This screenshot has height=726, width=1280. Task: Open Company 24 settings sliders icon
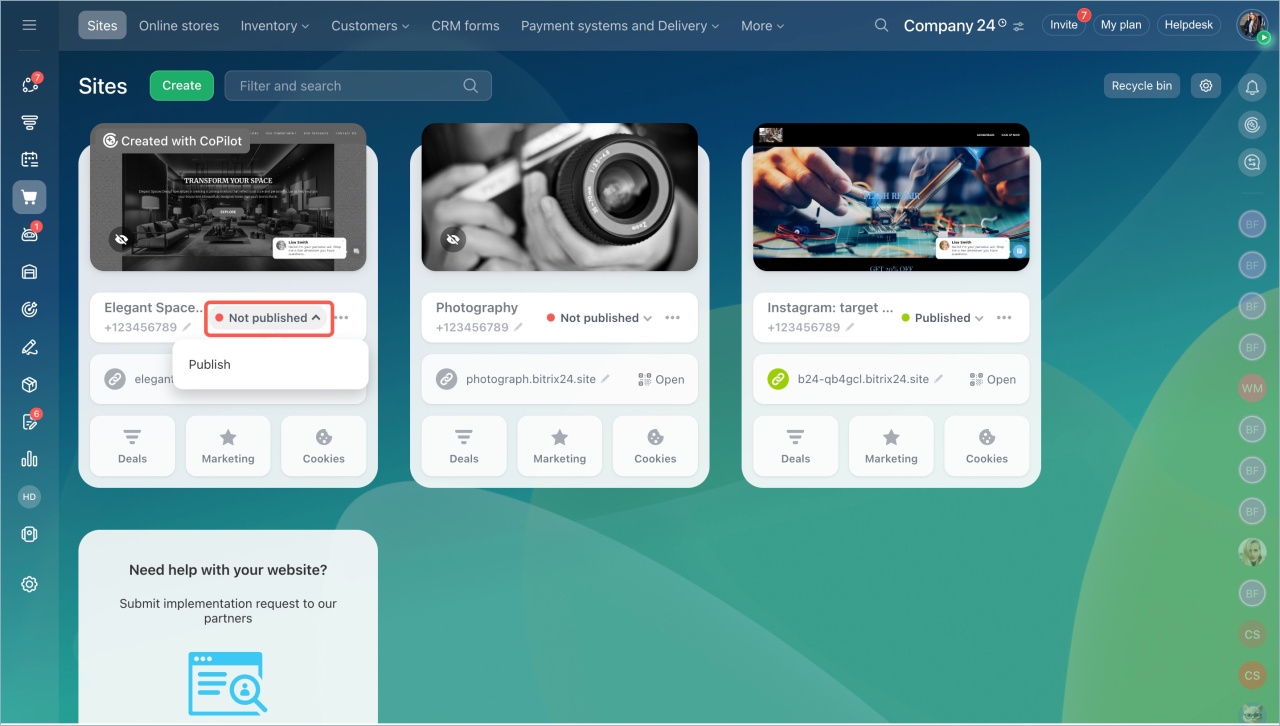coord(1018,26)
